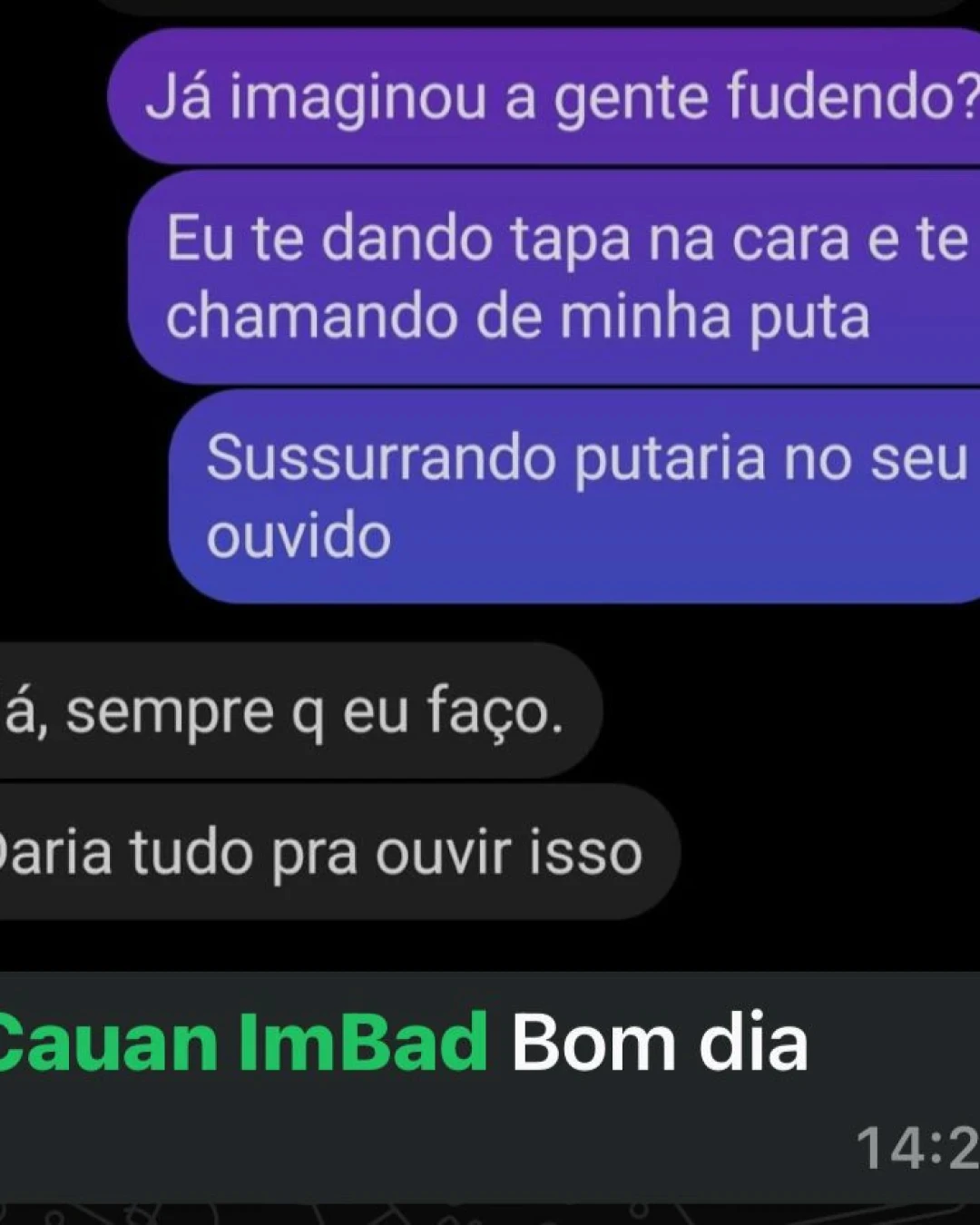Tap the doodle wallpaper strip below Bom dia
Viewport: 980px width, 1225px height.
pos(490,1214)
